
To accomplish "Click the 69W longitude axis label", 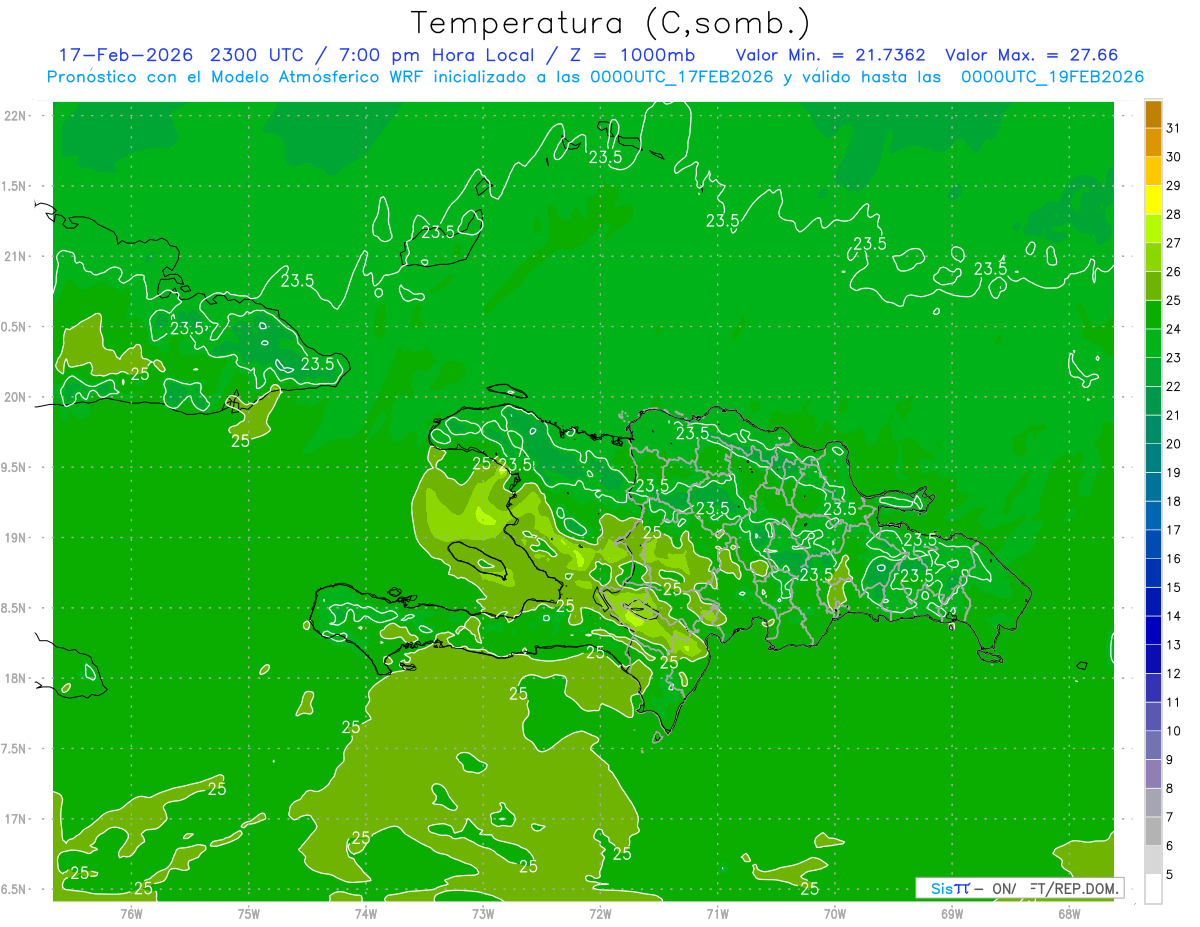I will pyautogui.click(x=952, y=914).
